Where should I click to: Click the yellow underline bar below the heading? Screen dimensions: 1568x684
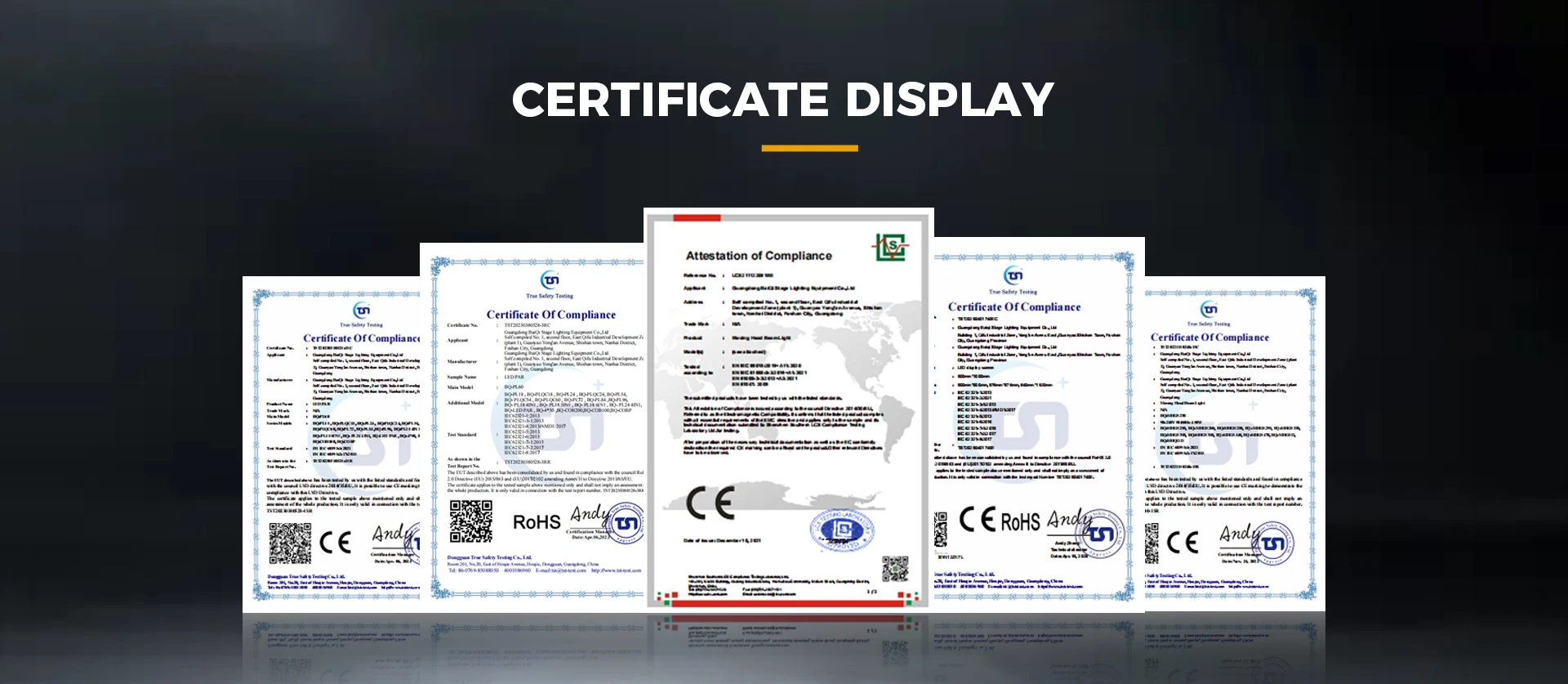pyautogui.click(x=809, y=149)
